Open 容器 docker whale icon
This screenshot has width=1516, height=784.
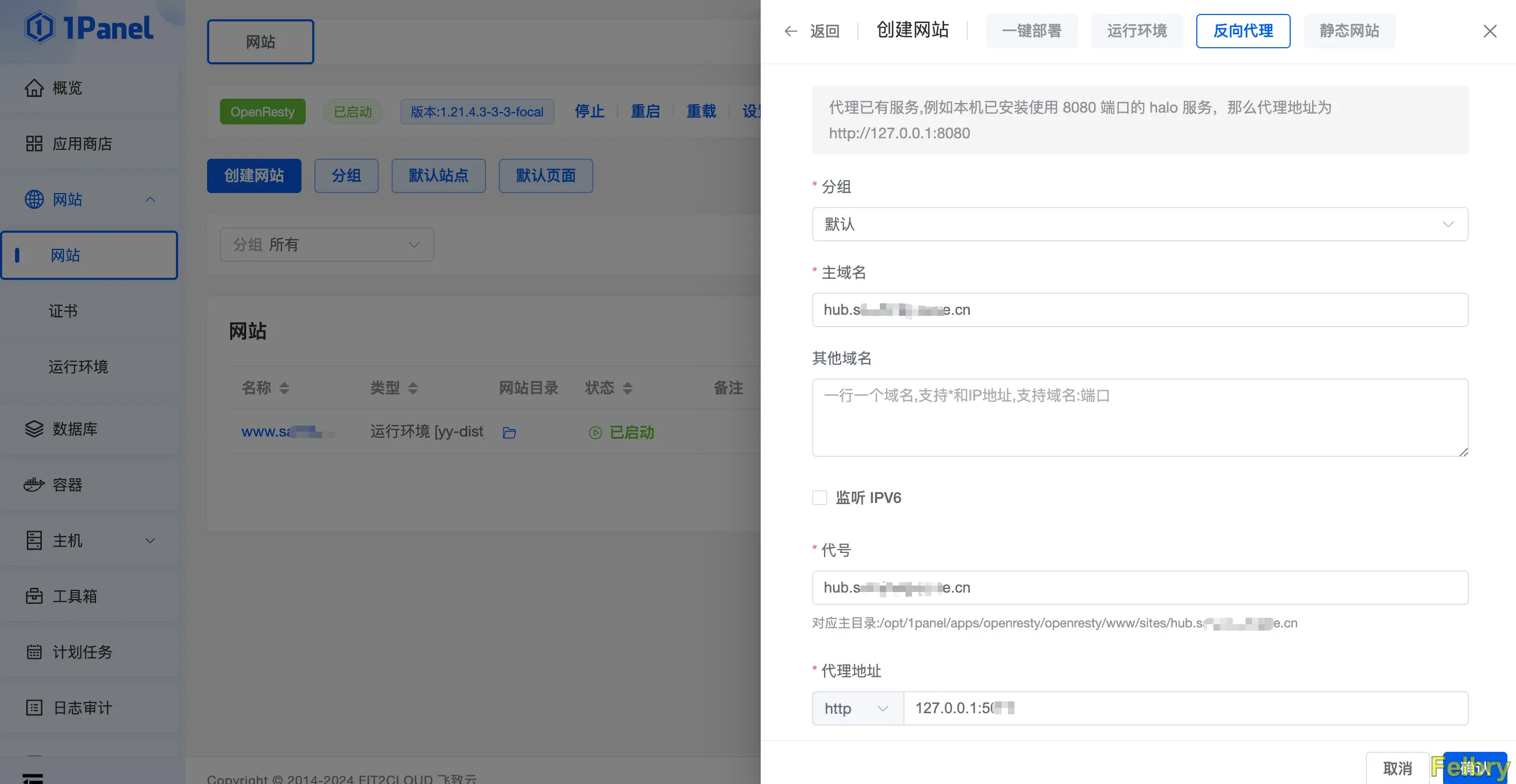pyautogui.click(x=34, y=485)
